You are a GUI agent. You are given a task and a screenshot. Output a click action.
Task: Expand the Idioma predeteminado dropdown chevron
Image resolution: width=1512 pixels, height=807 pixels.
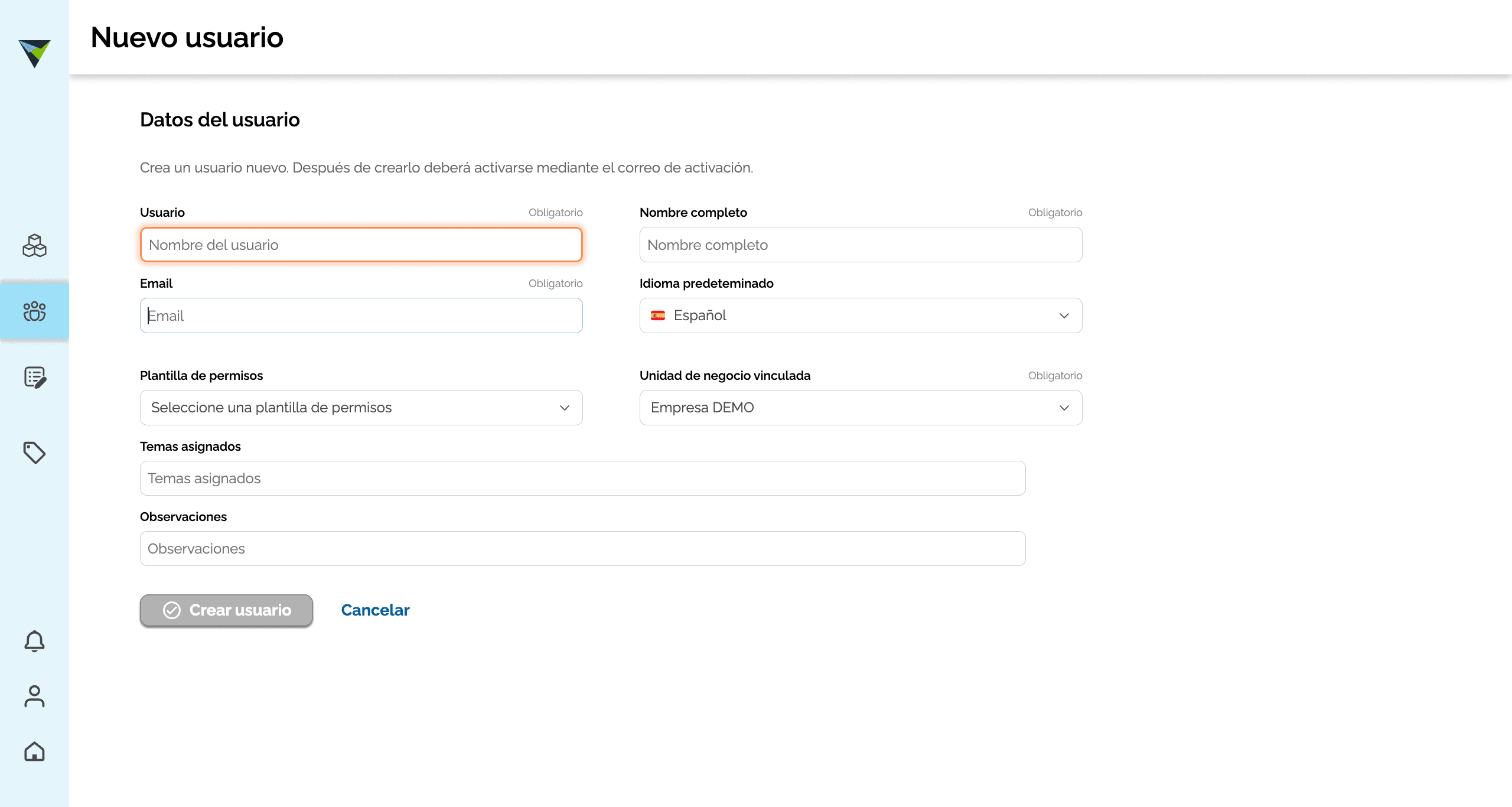click(x=1064, y=315)
